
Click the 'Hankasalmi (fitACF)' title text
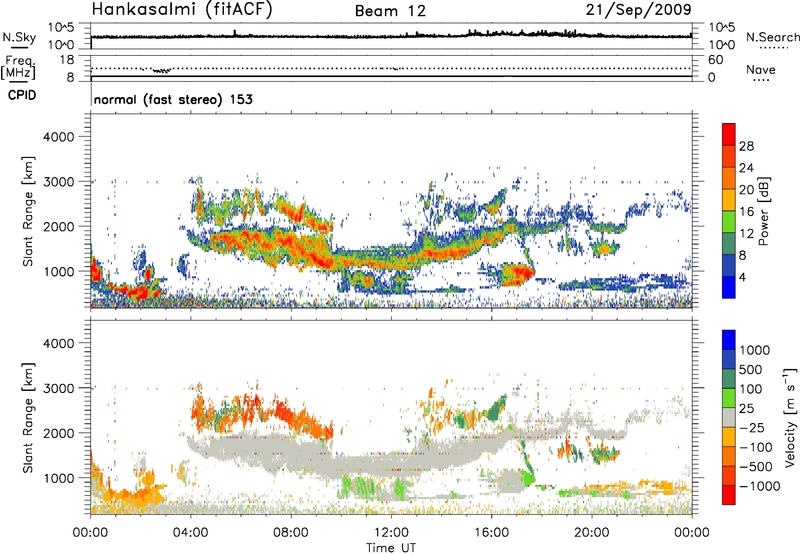click(182, 9)
